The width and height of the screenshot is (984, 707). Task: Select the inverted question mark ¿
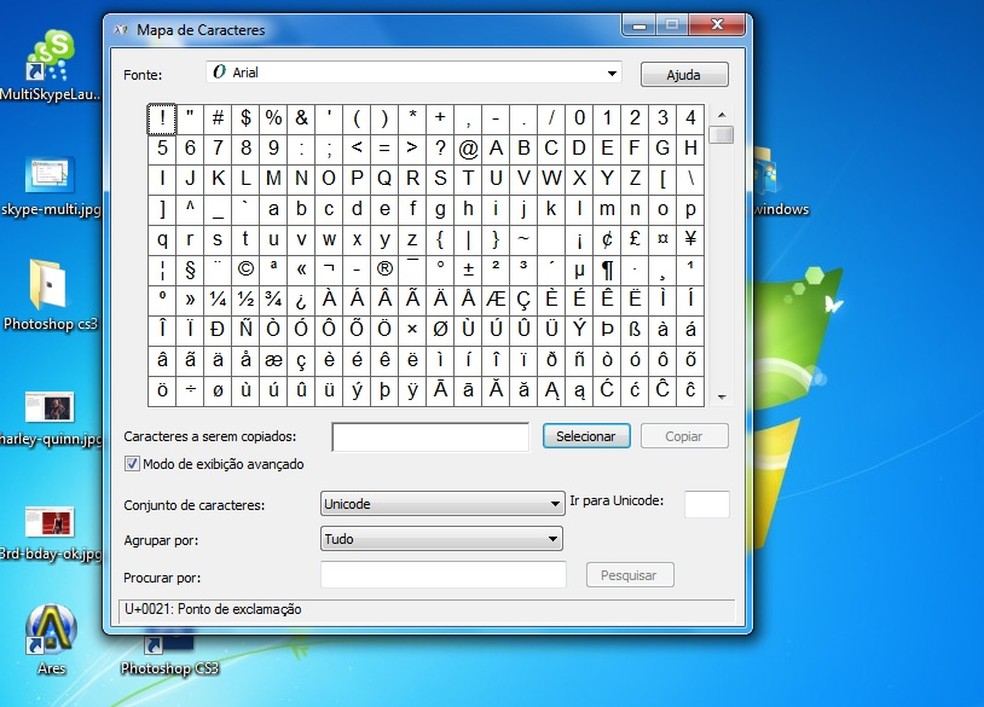[x=301, y=300]
